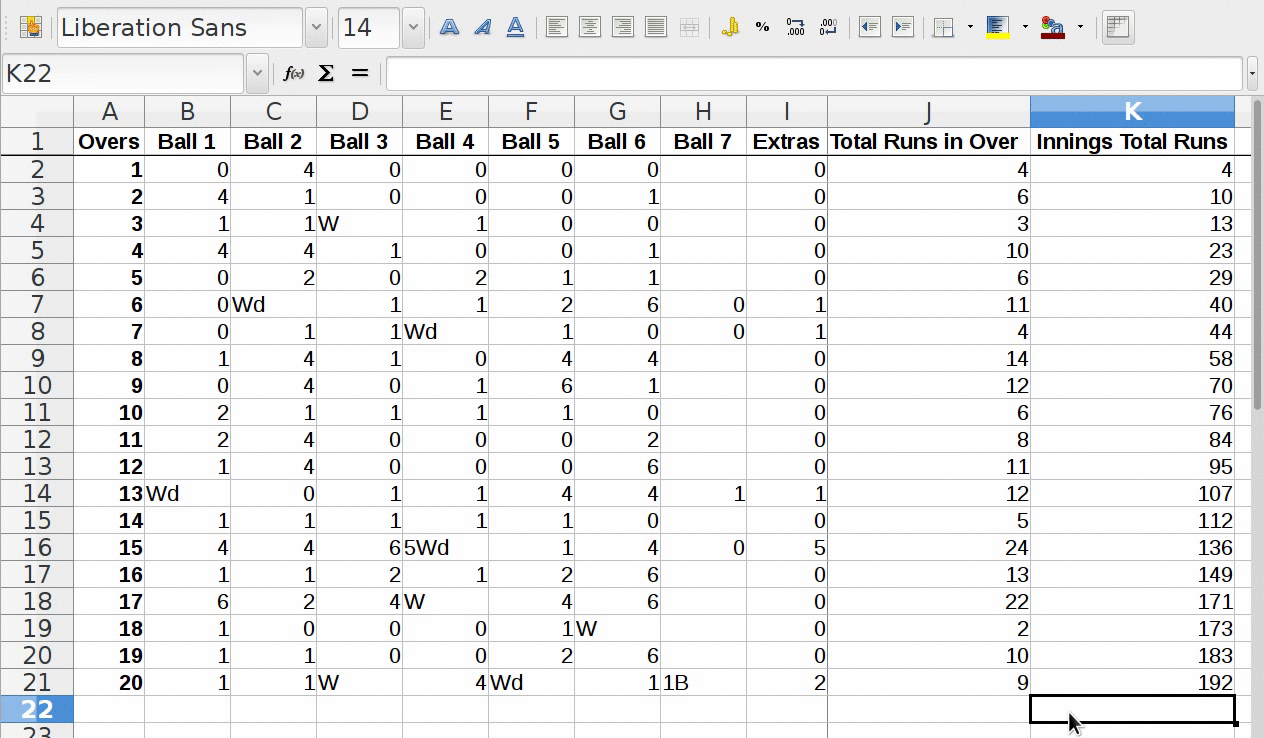Format cell as currency
Viewport: 1264px width, 738px height.
(x=730, y=28)
